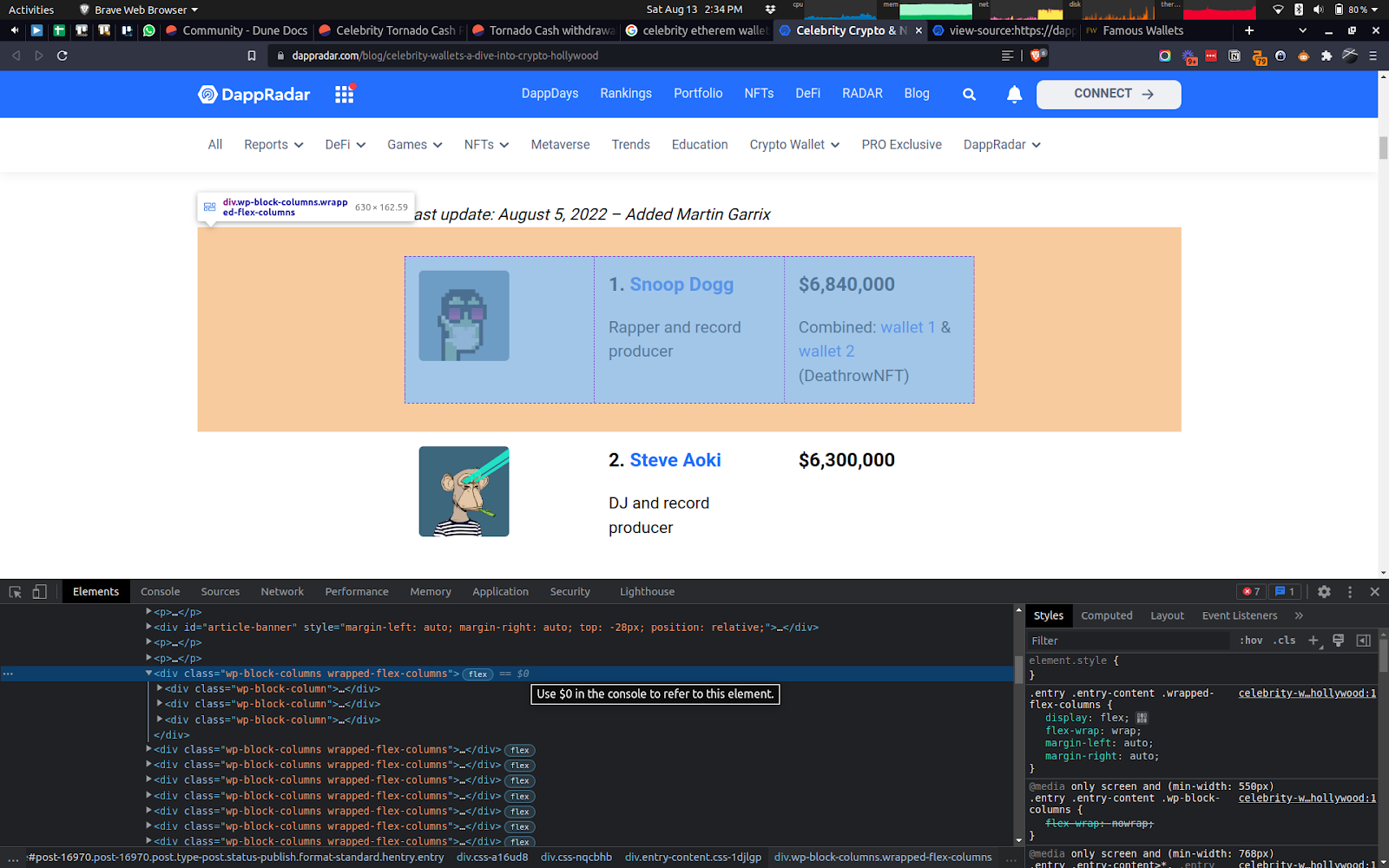The image size is (1389, 868).
Task: Expand the article-banner div node
Action: [x=148, y=627]
